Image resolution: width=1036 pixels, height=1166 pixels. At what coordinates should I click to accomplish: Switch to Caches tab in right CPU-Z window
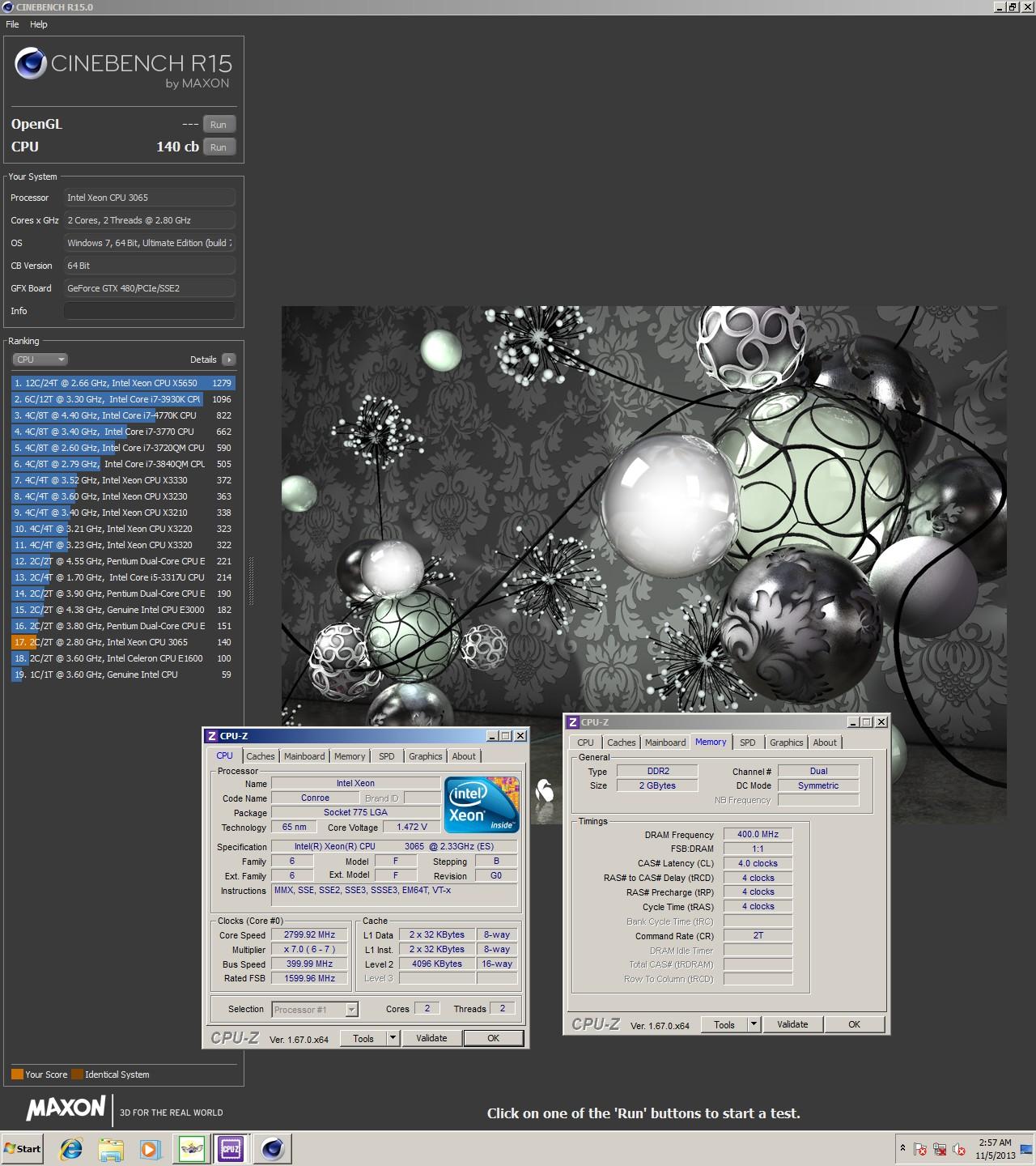(x=622, y=743)
